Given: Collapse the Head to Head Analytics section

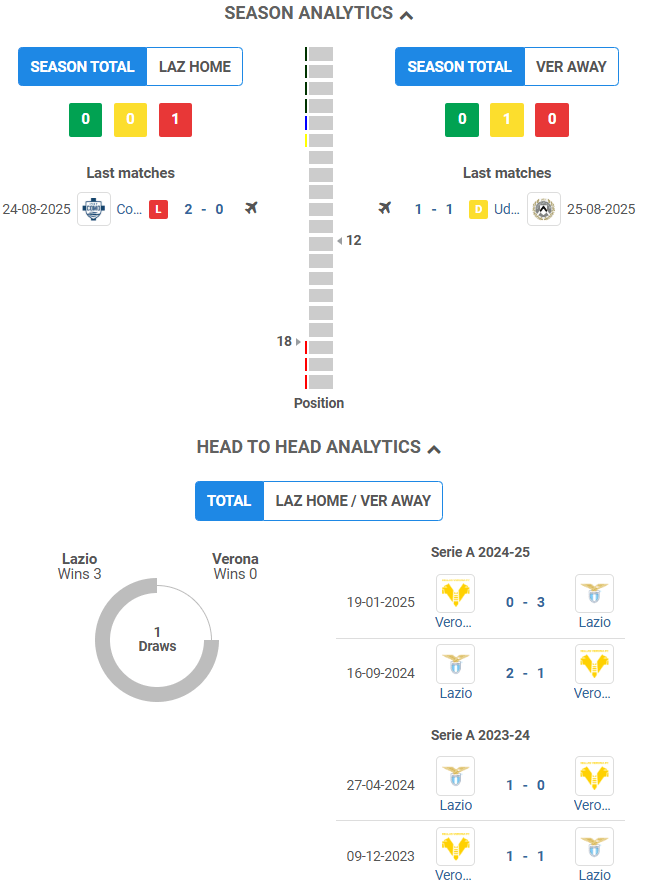Looking at the screenshot, I should coord(434,449).
